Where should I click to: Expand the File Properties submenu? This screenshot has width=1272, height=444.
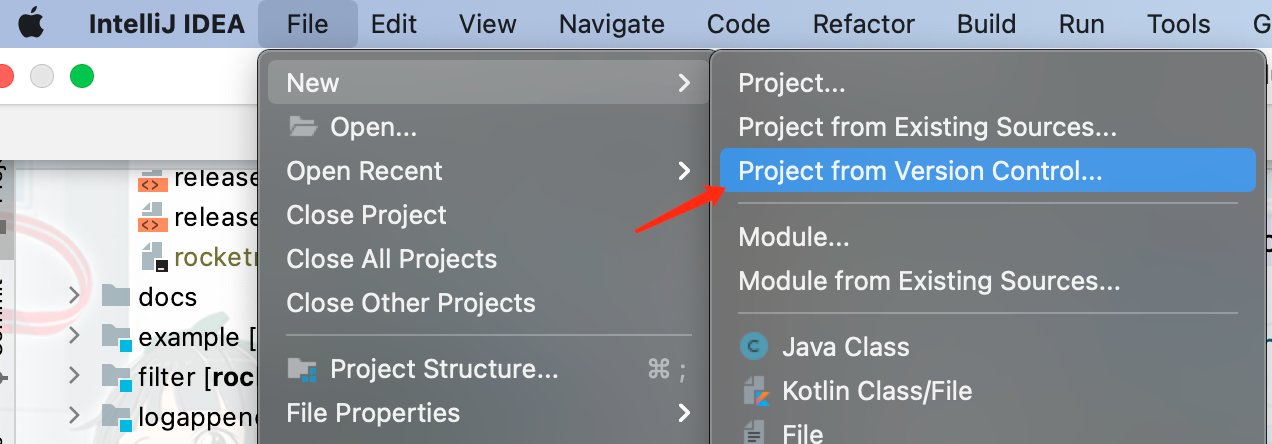(684, 413)
